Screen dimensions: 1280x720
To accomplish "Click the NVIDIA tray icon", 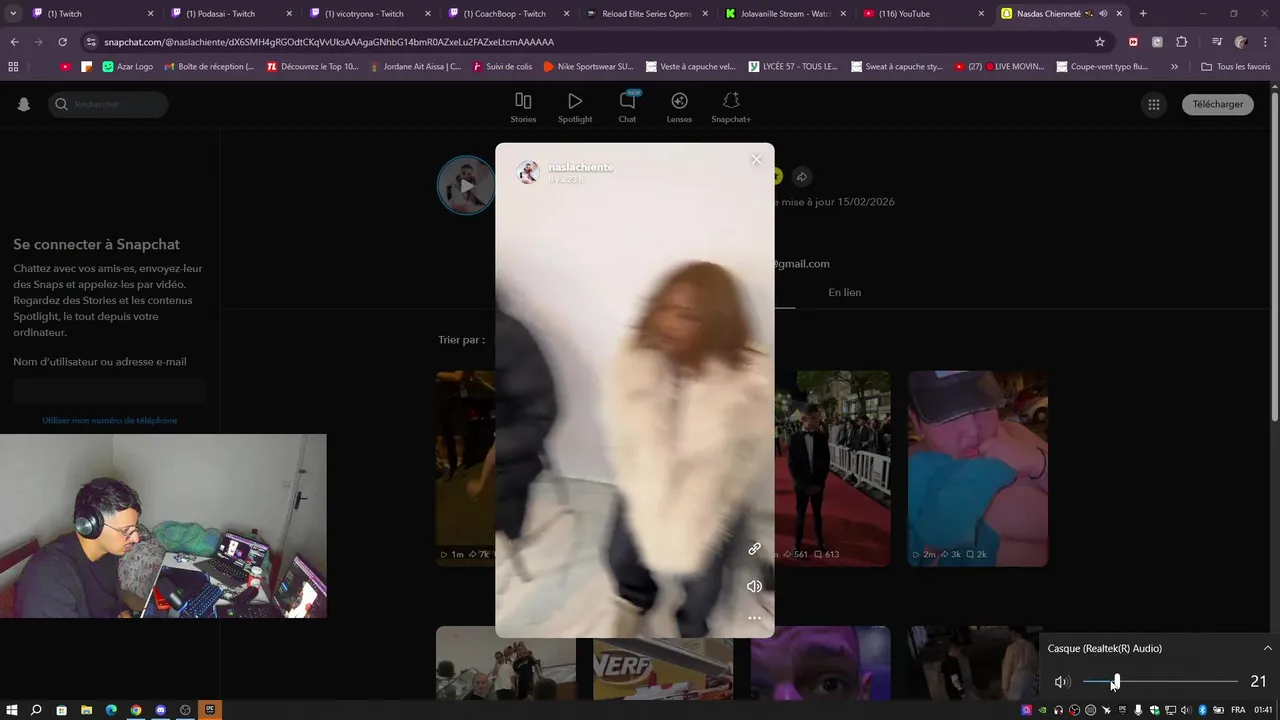I will point(1042,710).
